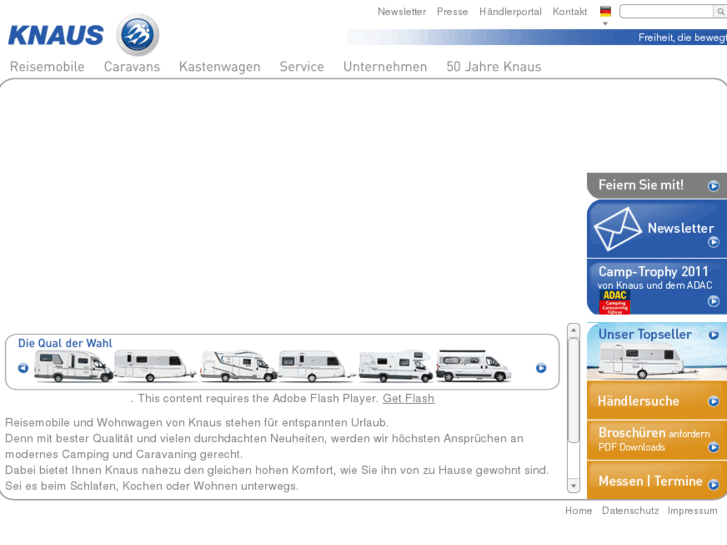Open the Reisemobile menu
Viewport: 727px width, 545px height.
47,67
